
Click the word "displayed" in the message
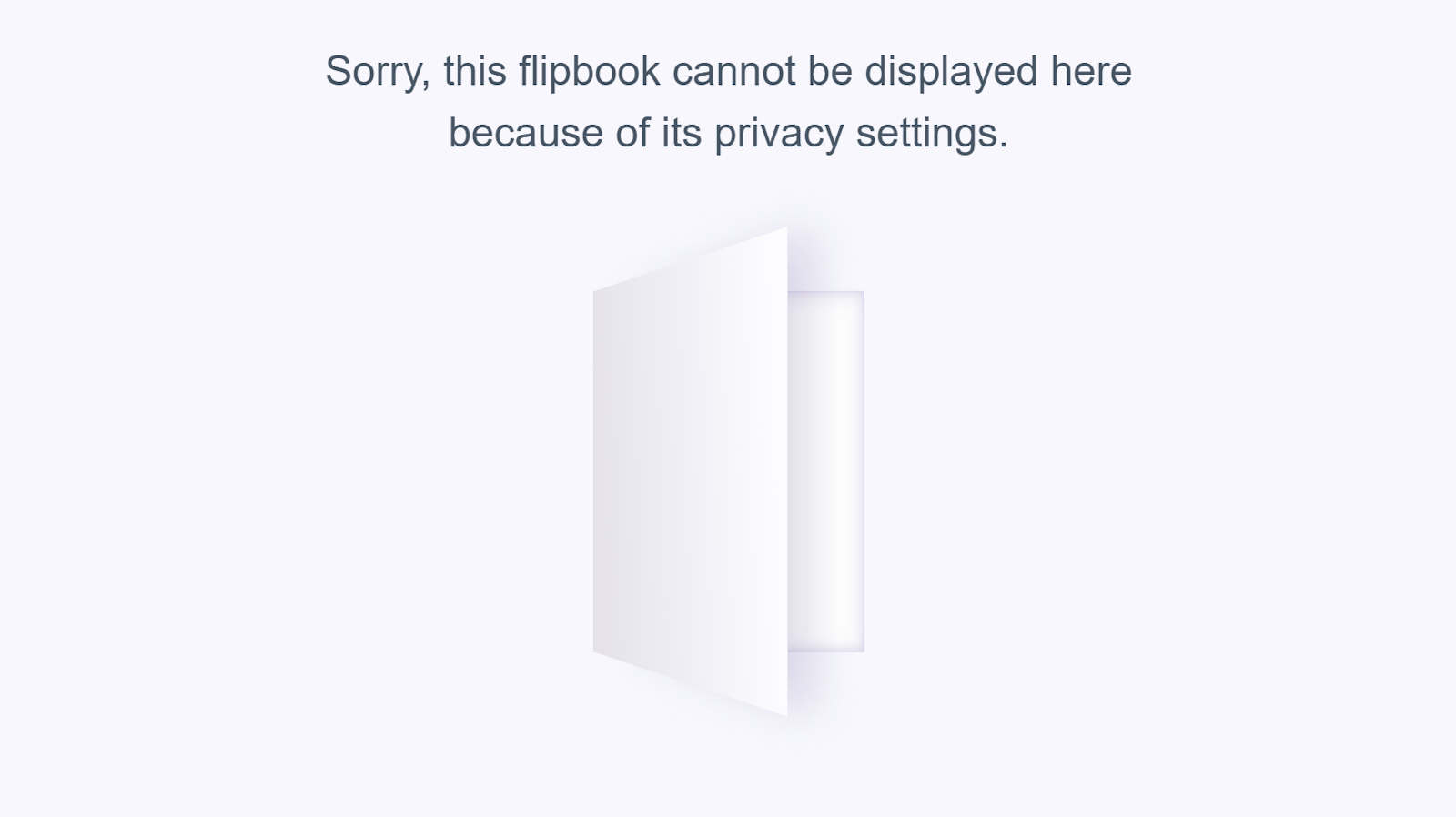coord(951,72)
